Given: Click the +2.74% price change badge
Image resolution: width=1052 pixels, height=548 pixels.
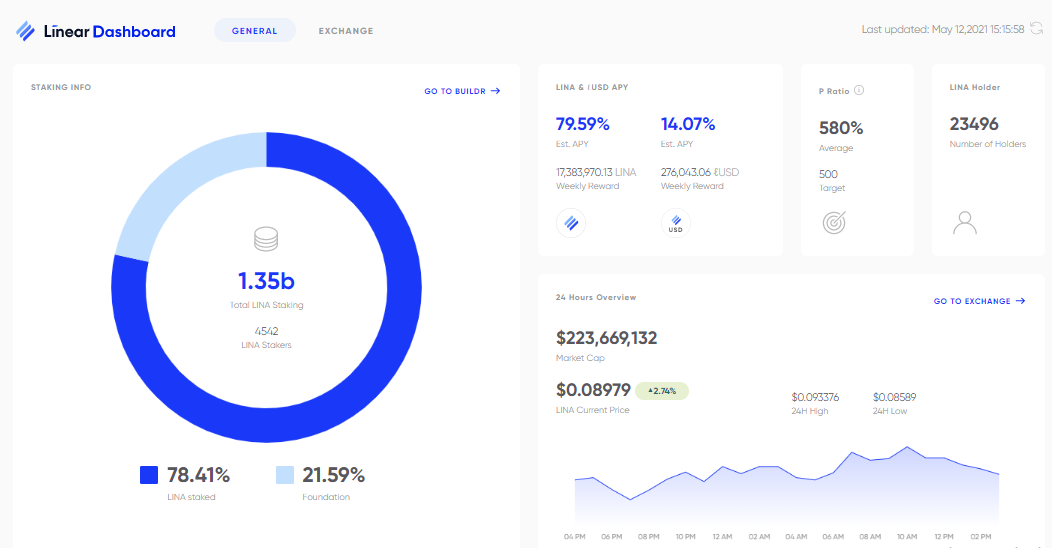Looking at the screenshot, I should pos(662,390).
